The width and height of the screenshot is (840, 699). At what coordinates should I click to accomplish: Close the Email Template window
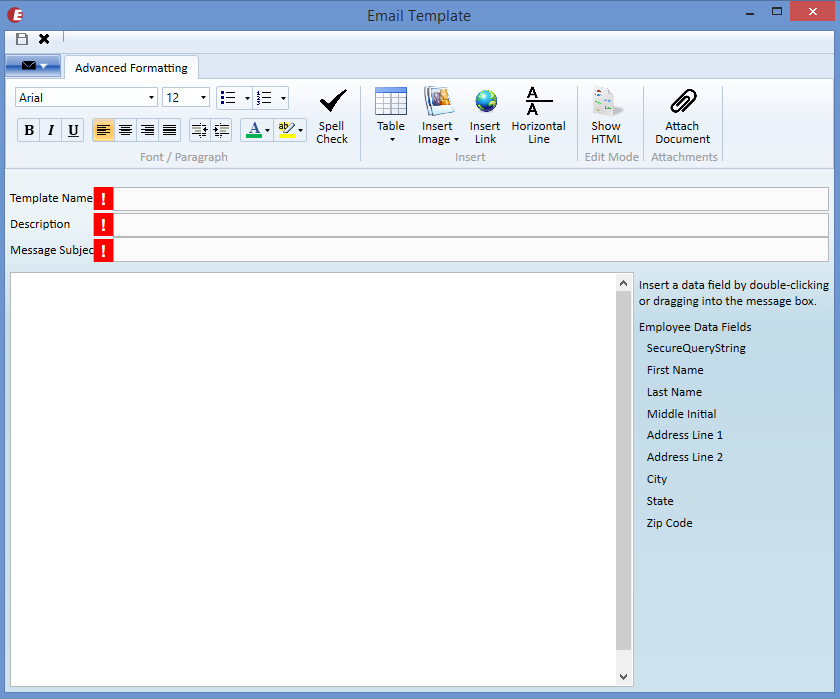click(x=812, y=11)
